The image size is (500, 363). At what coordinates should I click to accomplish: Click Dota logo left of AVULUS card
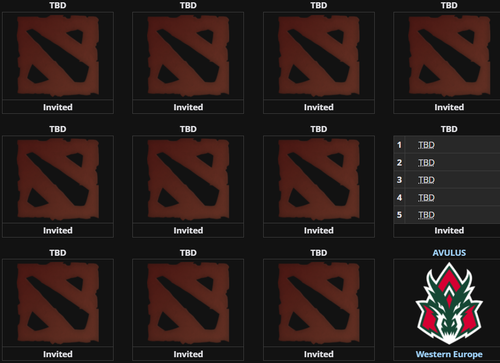coord(319,303)
